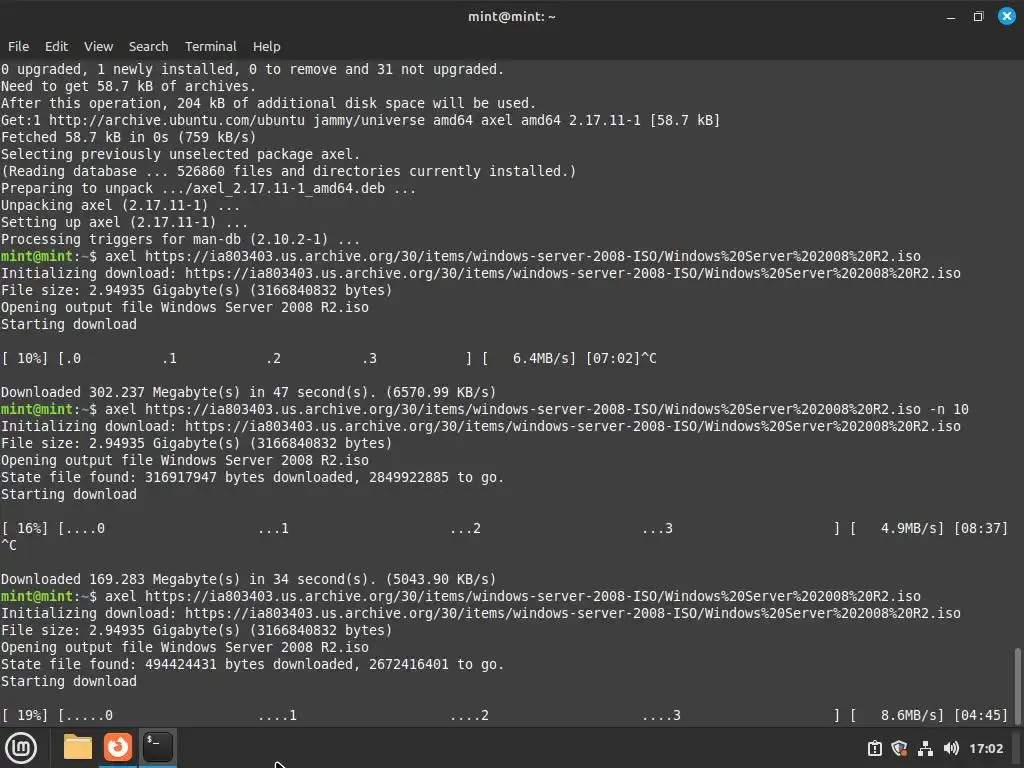The height and width of the screenshot is (768, 1024).
Task: Open the network connections tray icon
Action: pyautogui.click(x=925, y=748)
